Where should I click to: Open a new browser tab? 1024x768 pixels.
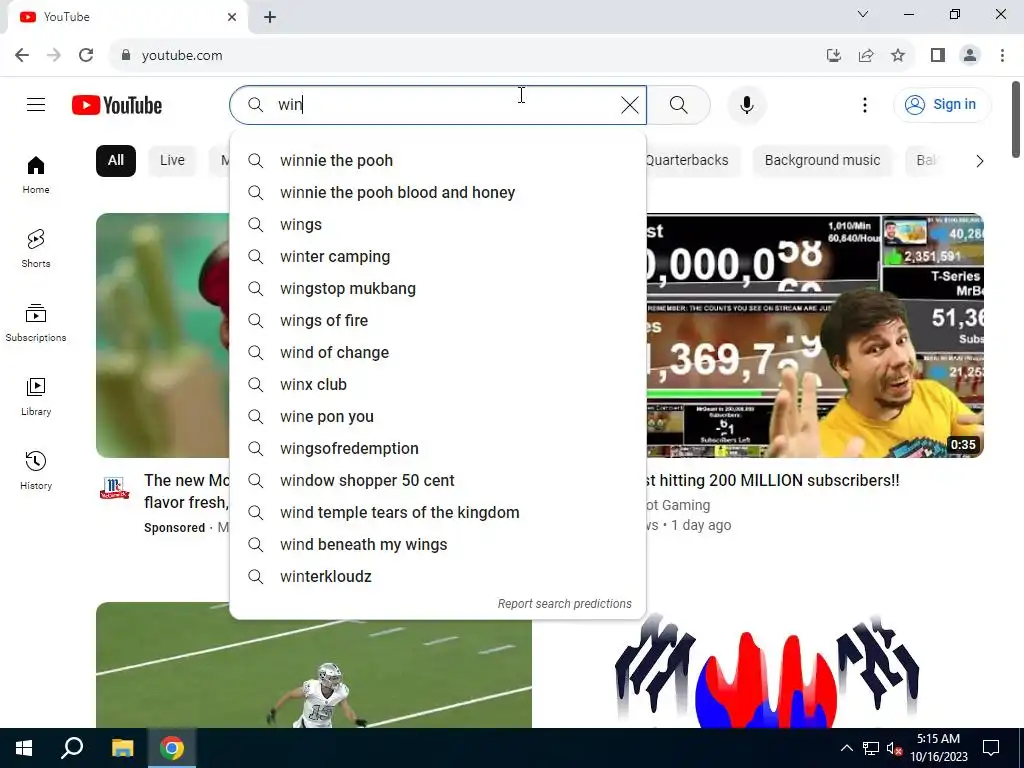tap(270, 18)
